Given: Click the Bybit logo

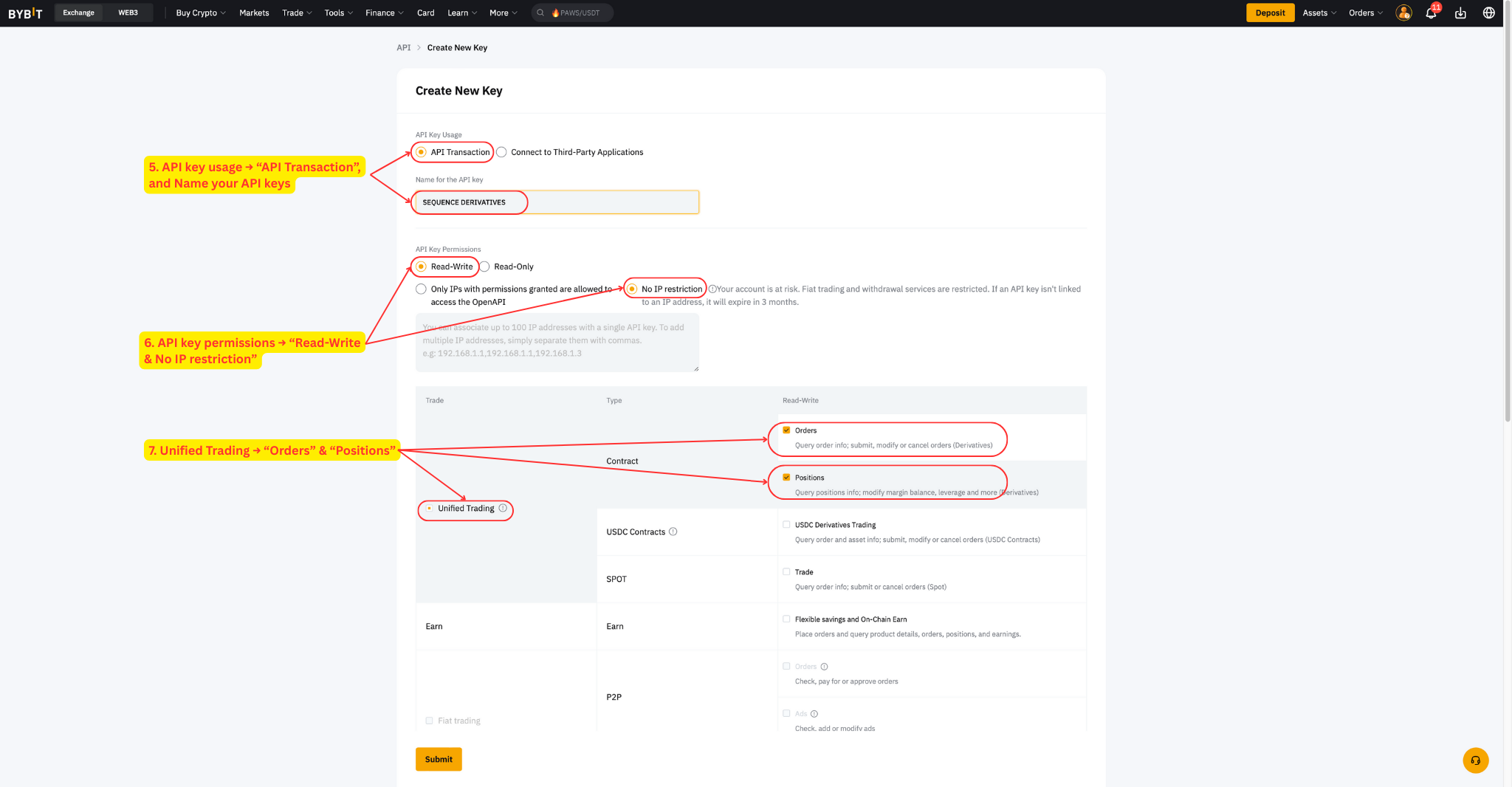Looking at the screenshot, I should (25, 13).
